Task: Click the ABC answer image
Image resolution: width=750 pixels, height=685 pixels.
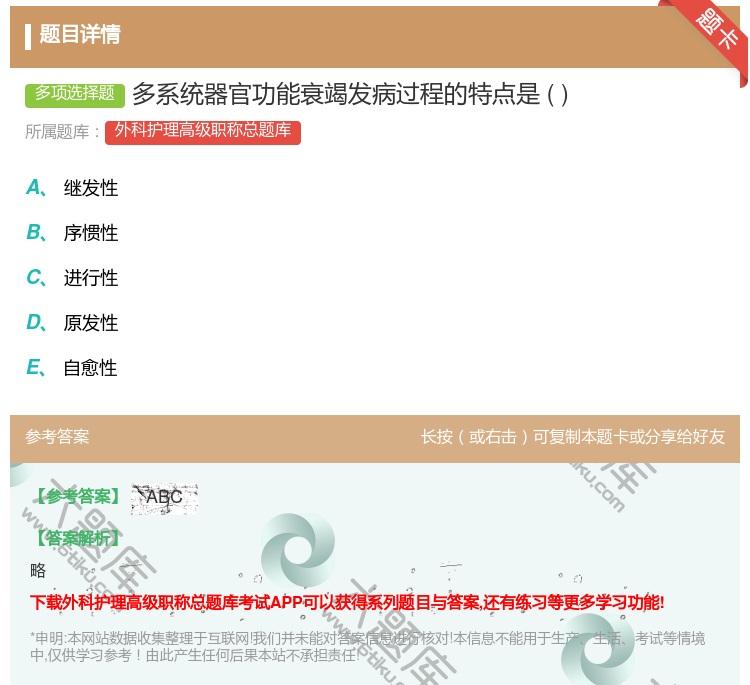Action: pos(164,497)
